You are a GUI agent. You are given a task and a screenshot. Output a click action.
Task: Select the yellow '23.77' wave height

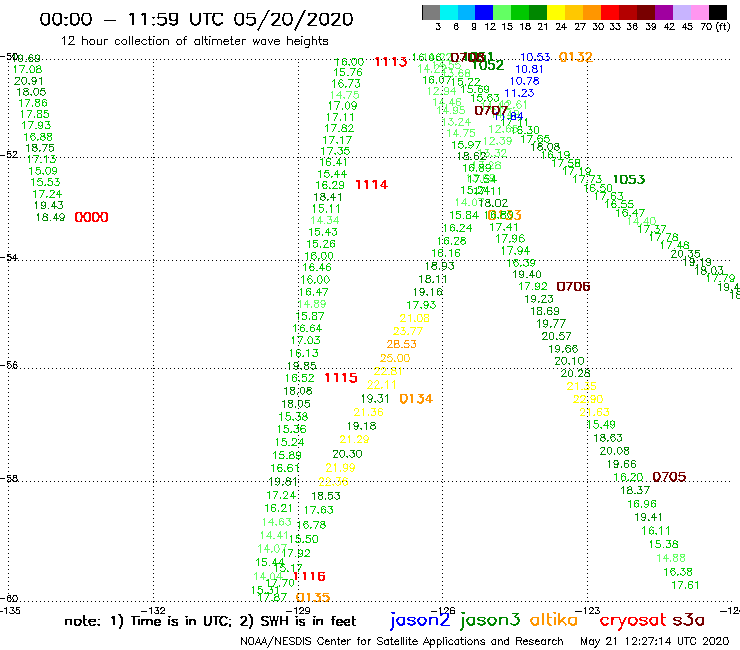coord(408,331)
